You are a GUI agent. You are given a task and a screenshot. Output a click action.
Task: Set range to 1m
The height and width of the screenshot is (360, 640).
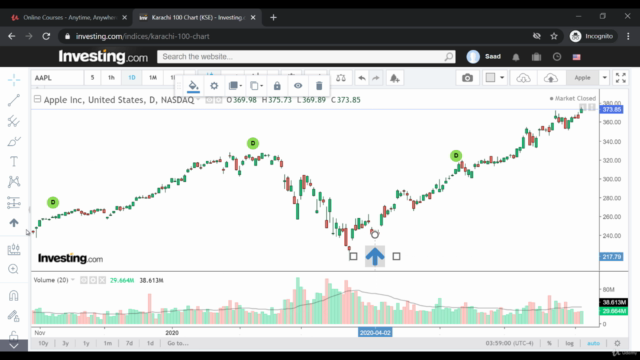click(x=107, y=343)
